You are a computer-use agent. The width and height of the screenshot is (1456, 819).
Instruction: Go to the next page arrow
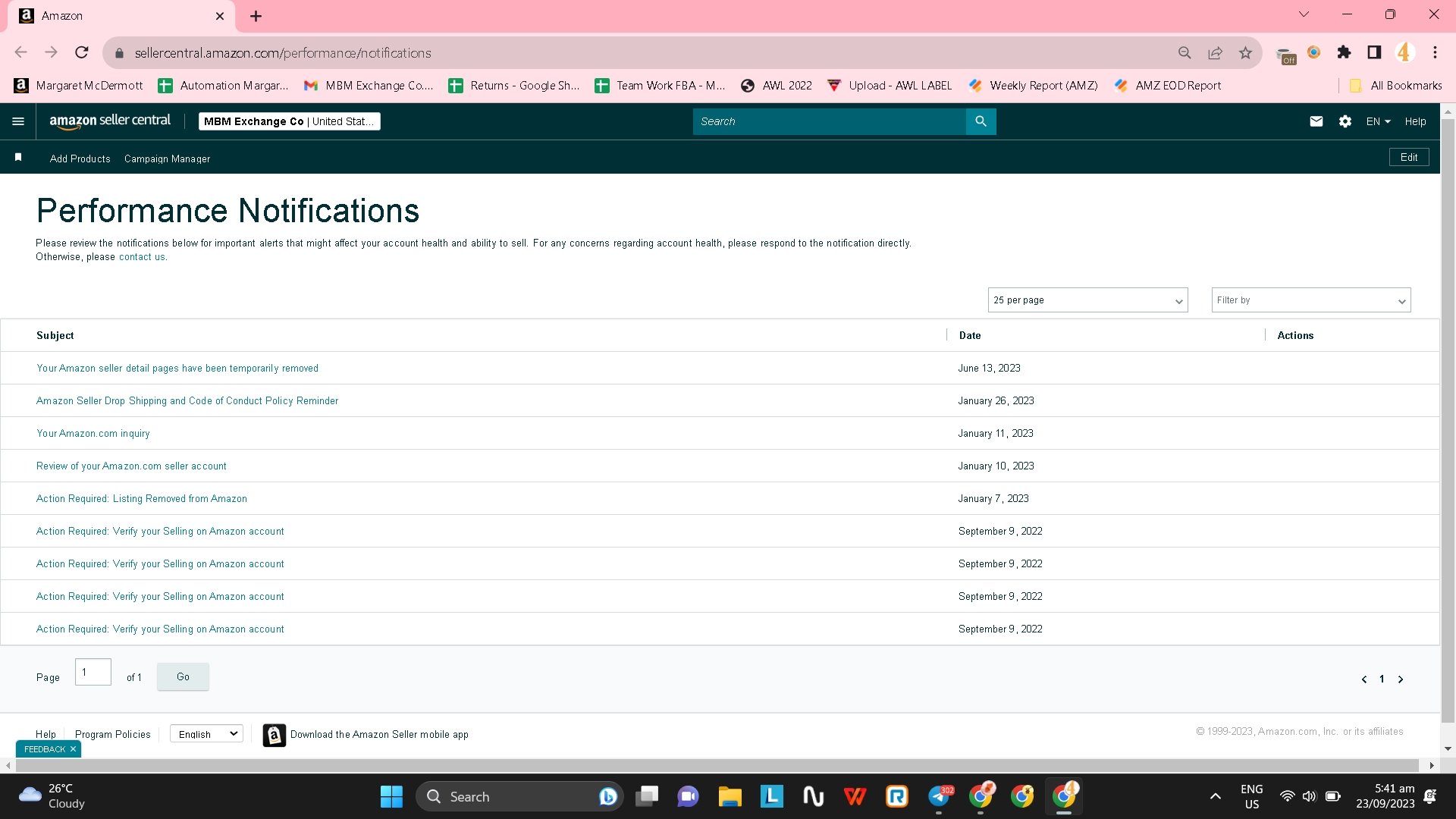[1401, 679]
